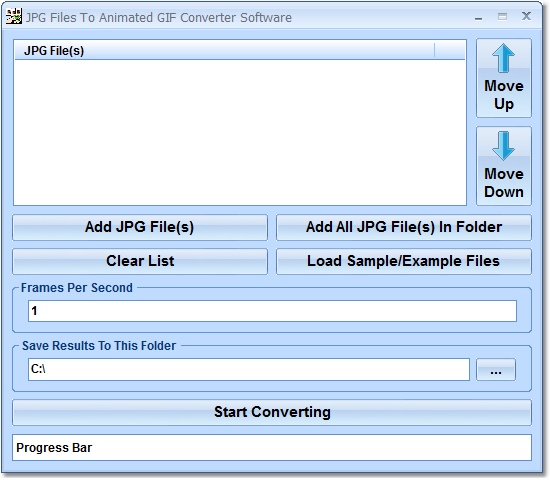Click the blue down arrow on Move Down
550x480 pixels.
click(x=503, y=146)
